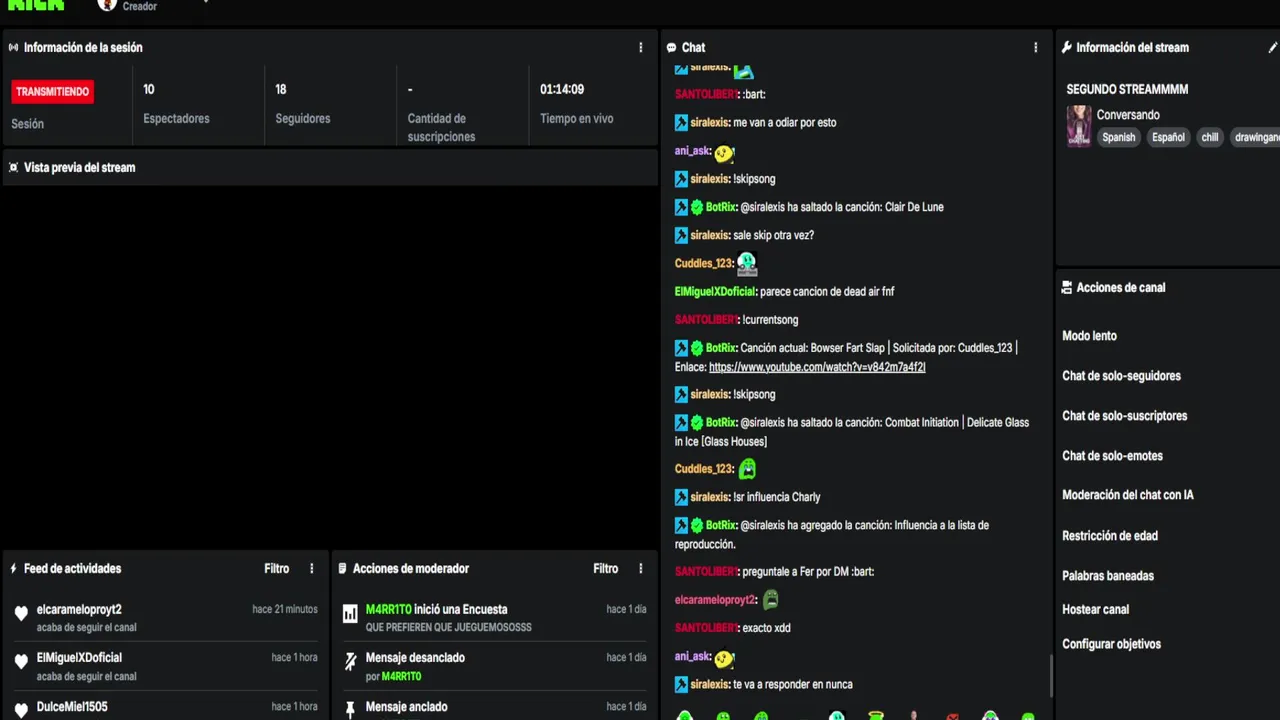Click the emote posted by elcarameloproyt2 in chat
The image size is (1280, 720).
coord(770,600)
